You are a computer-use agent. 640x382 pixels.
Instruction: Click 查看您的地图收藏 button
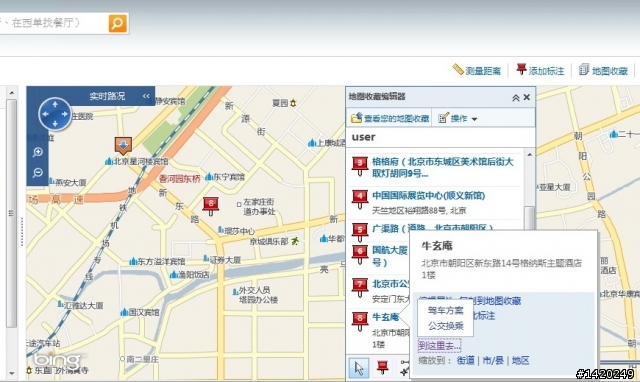pyautogui.click(x=390, y=118)
